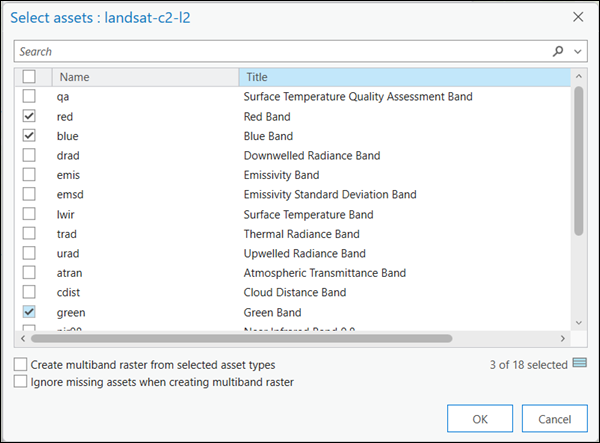The height and width of the screenshot is (443, 600).
Task: Uncheck the blue band checkbox
Action: [29, 136]
